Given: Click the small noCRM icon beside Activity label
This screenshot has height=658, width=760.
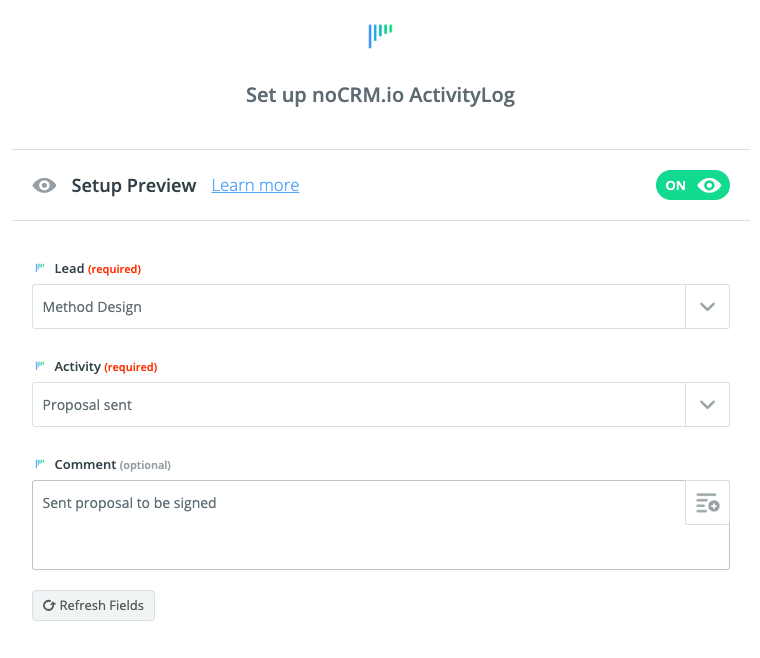Looking at the screenshot, I should pyautogui.click(x=40, y=367).
